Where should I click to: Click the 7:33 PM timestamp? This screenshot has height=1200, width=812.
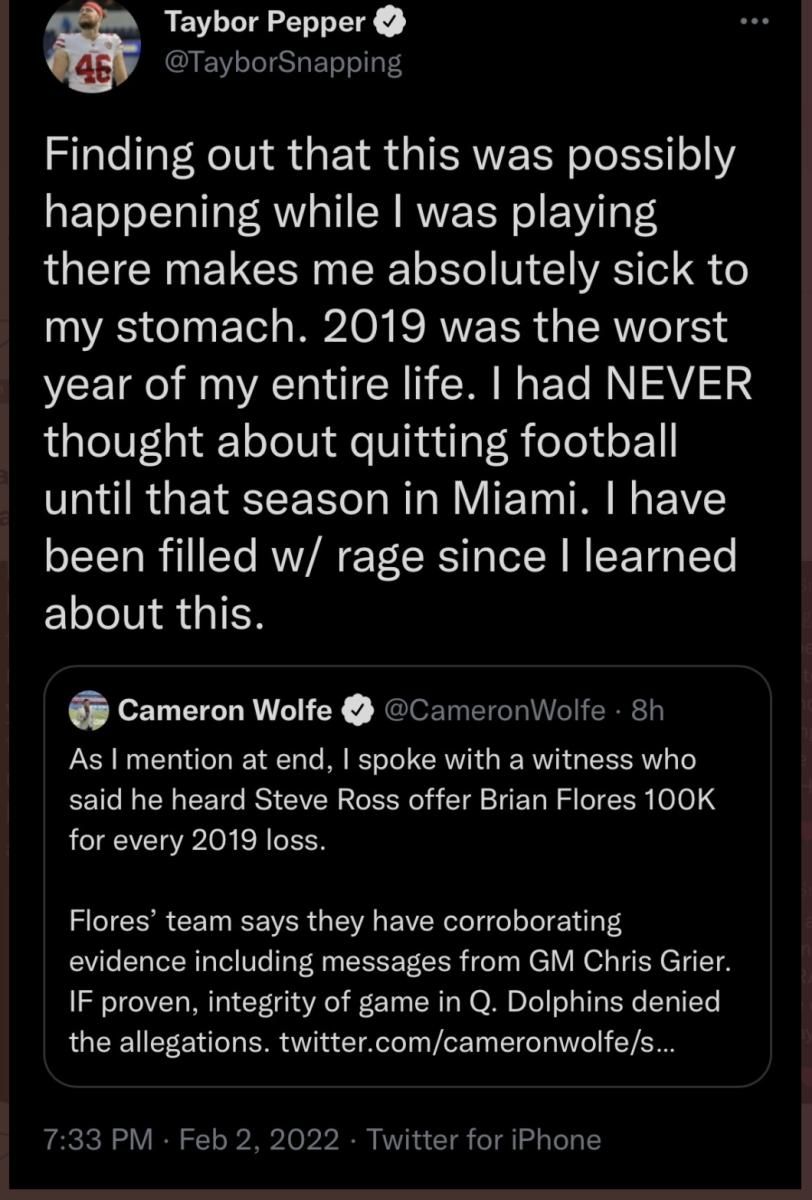pyautogui.click(x=98, y=1139)
